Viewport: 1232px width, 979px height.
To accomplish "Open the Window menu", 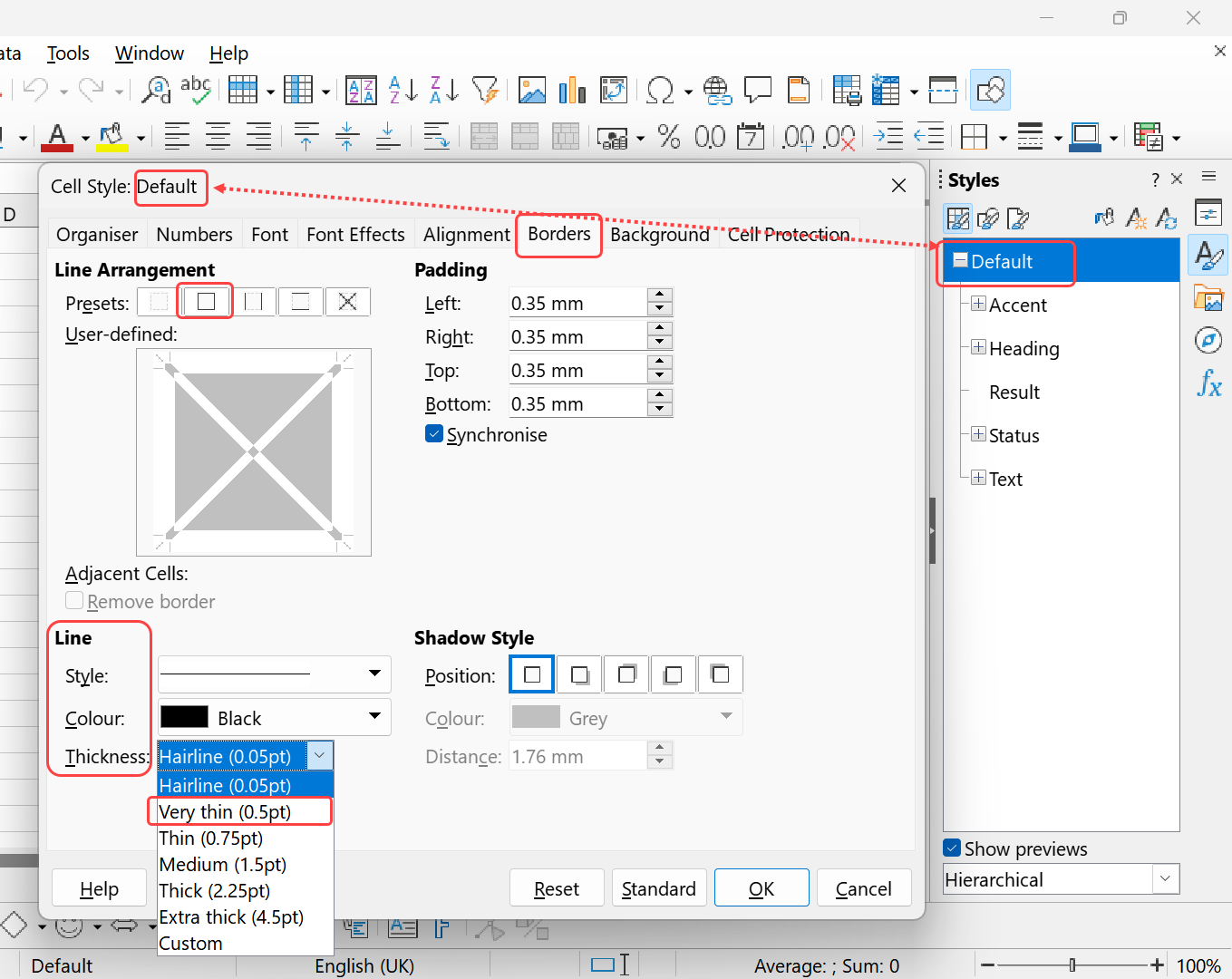I will (150, 53).
